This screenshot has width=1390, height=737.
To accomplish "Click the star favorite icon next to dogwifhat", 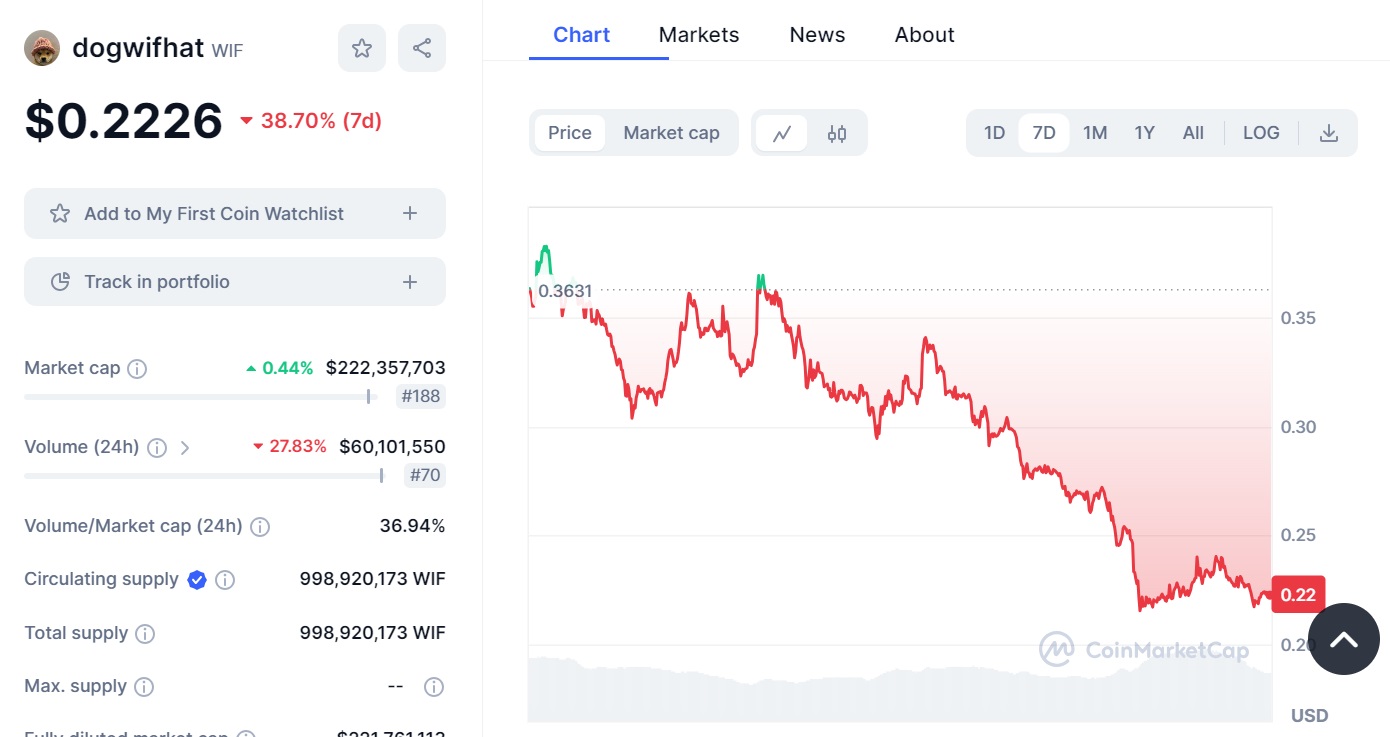I will pyautogui.click(x=362, y=48).
